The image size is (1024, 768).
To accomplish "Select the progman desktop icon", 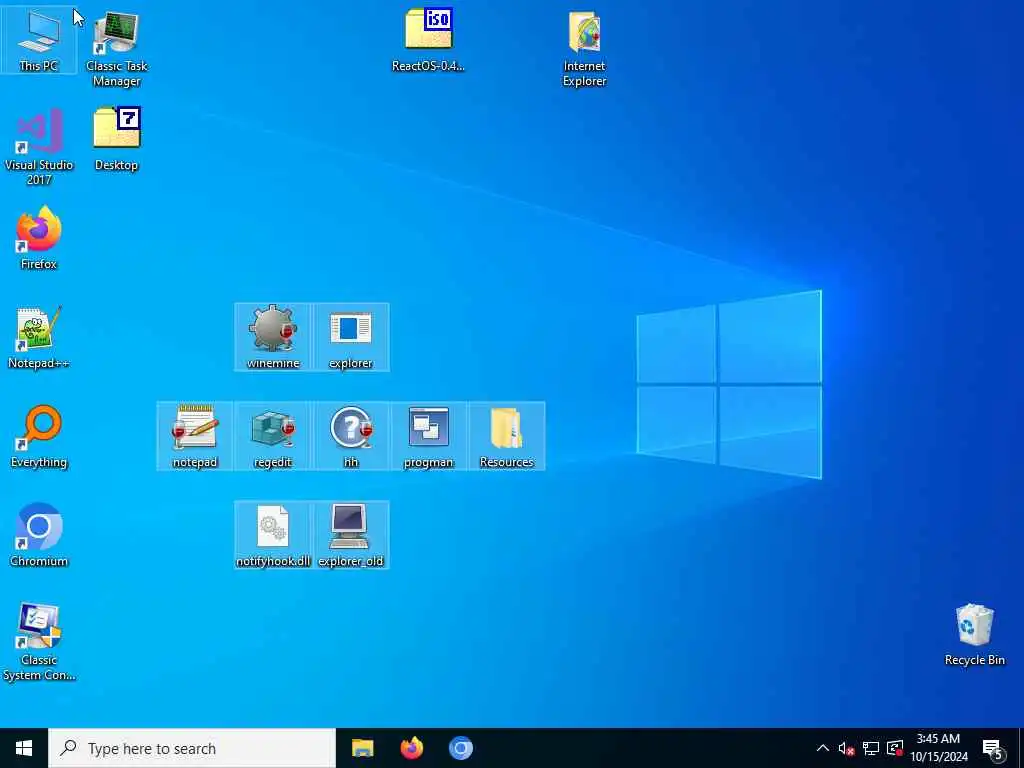I will click(428, 436).
